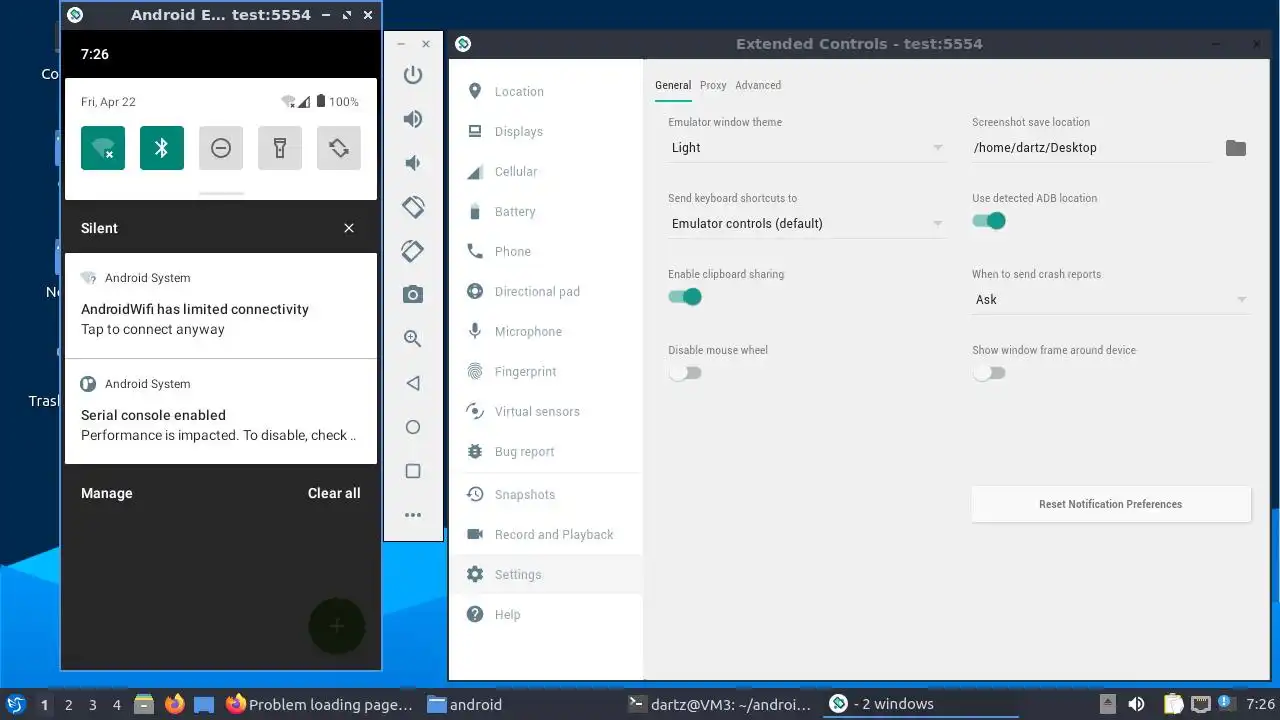The image size is (1280, 720).
Task: Take a screenshot with the camera icon
Action: point(413,294)
